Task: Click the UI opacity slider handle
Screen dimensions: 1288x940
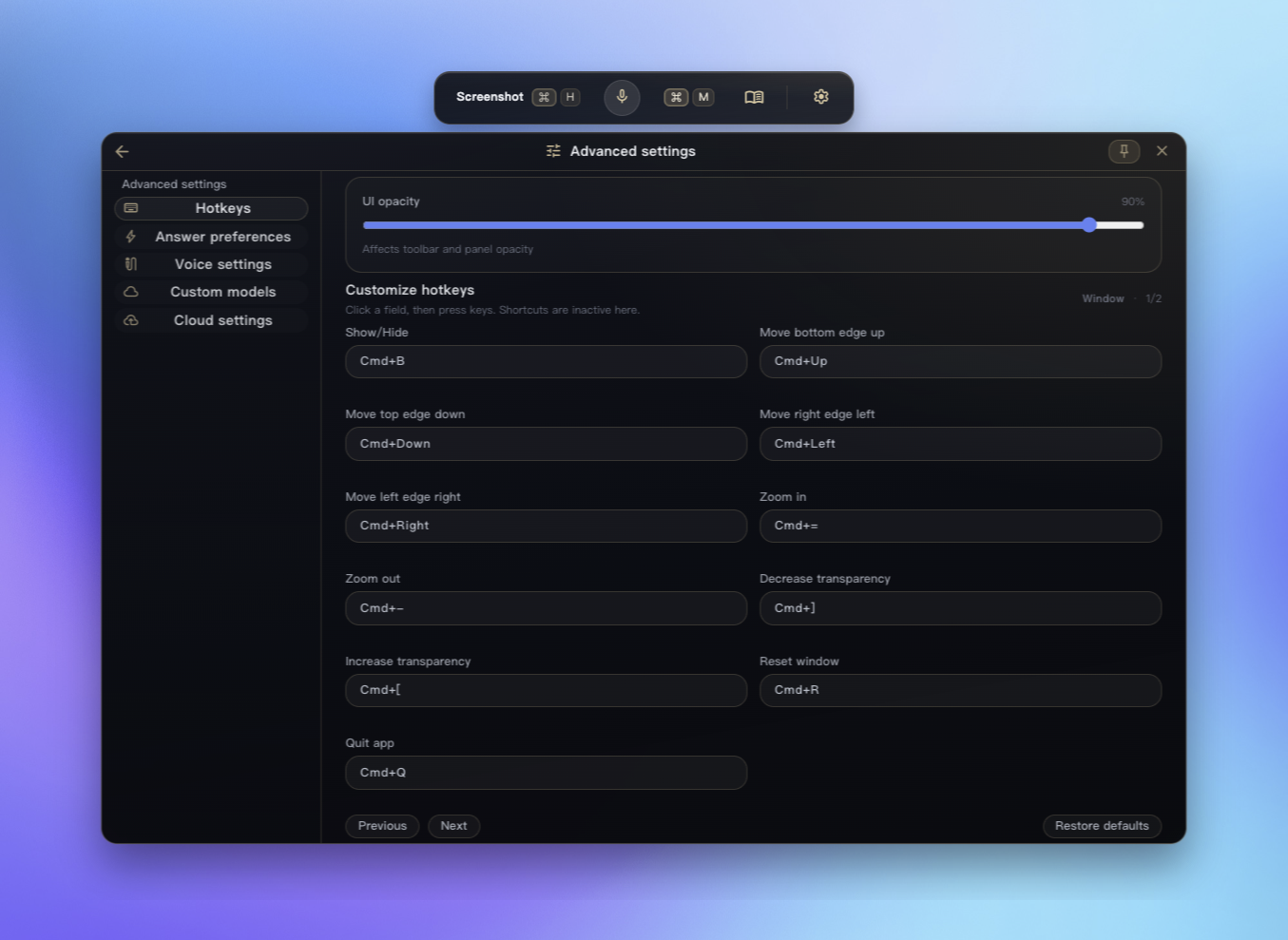Action: [x=1089, y=225]
